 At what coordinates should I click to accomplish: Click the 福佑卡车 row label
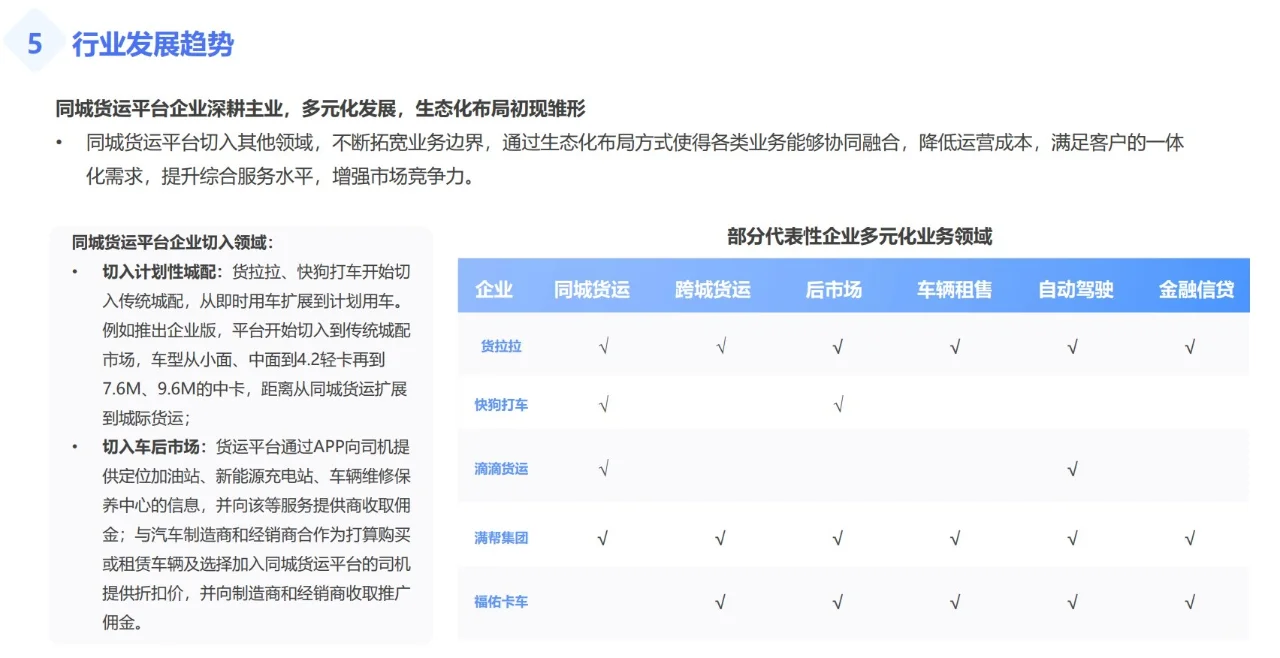pos(501,602)
